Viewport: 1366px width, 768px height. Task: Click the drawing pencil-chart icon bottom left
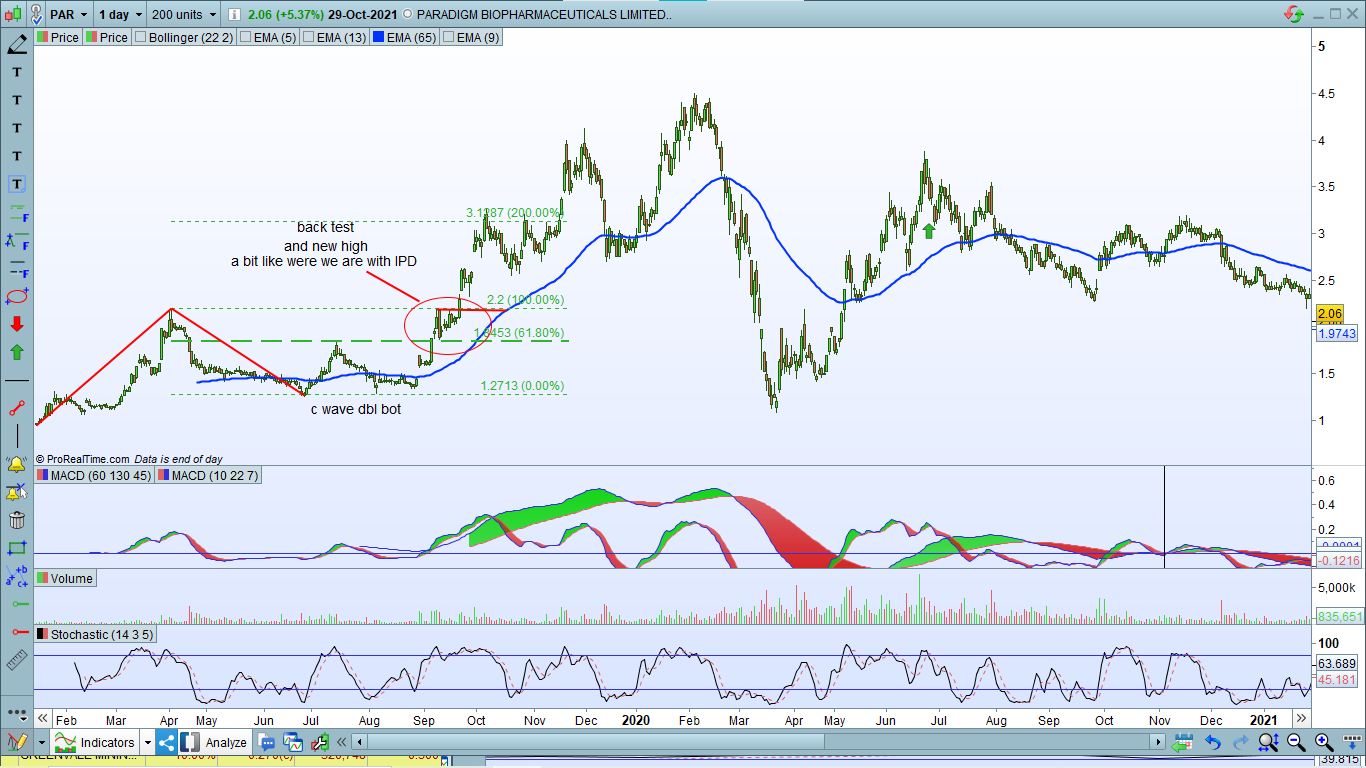(x=17, y=742)
